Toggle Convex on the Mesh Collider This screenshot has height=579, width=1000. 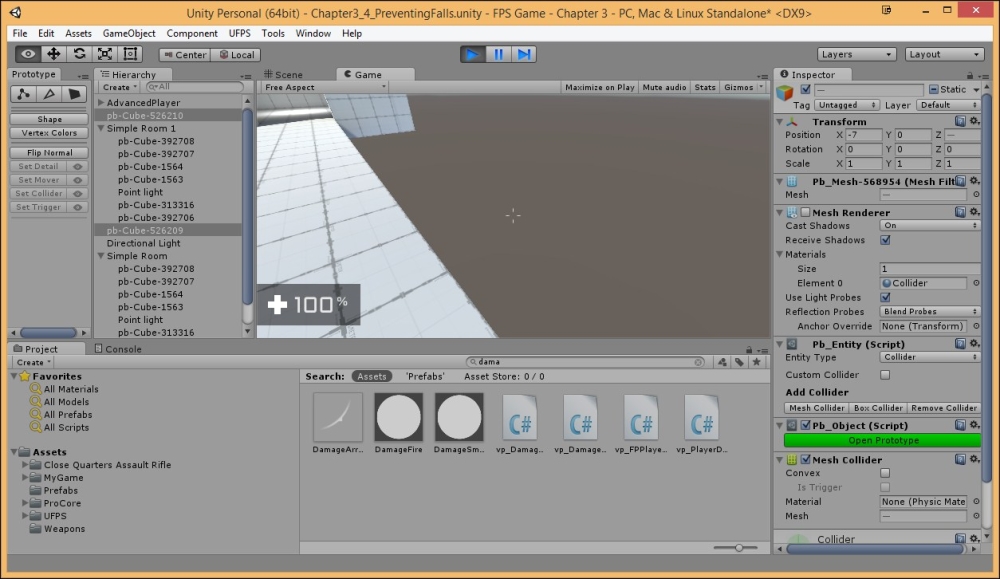(885, 473)
